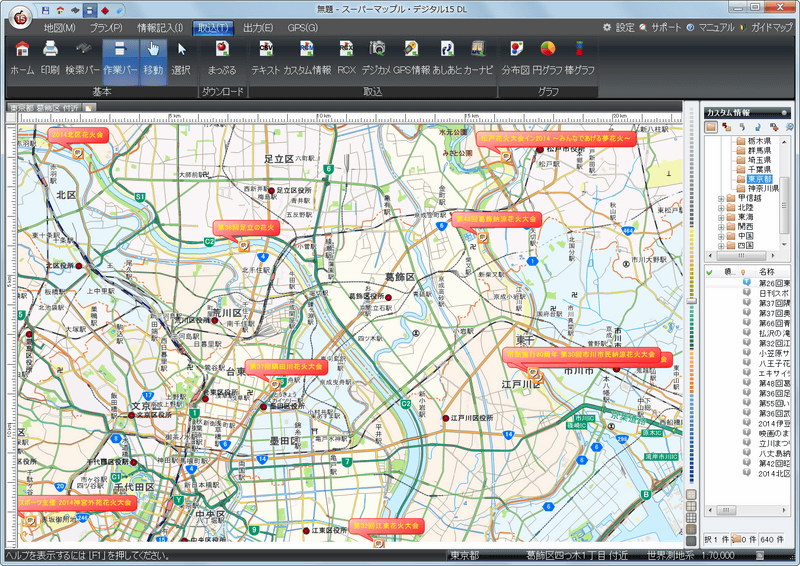Click the 第48回葛飾納涼花火大会 map callout

tap(496, 219)
